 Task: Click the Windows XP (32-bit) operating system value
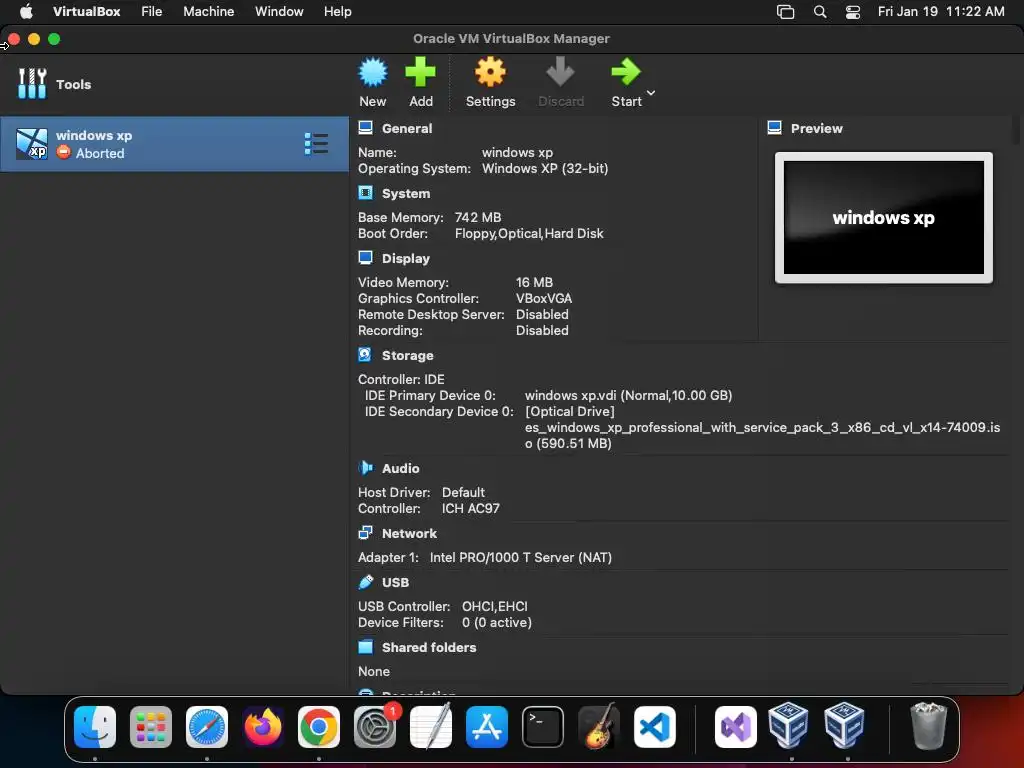coord(545,168)
